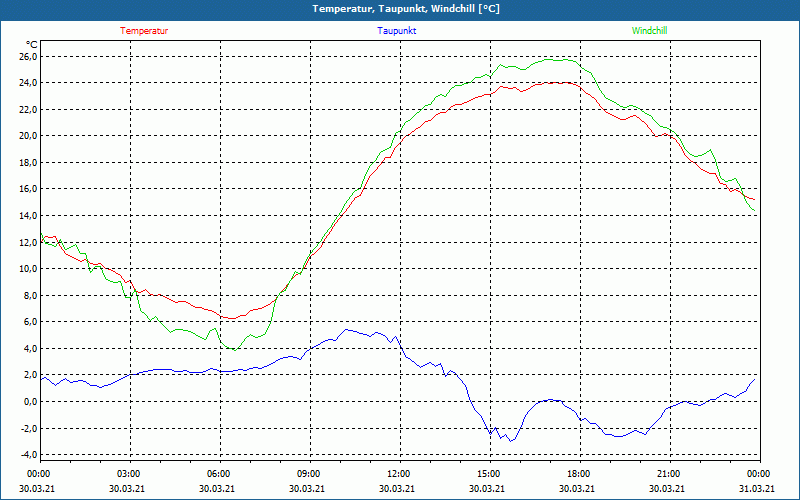Click the -4,0 y-axis value

[29, 454]
